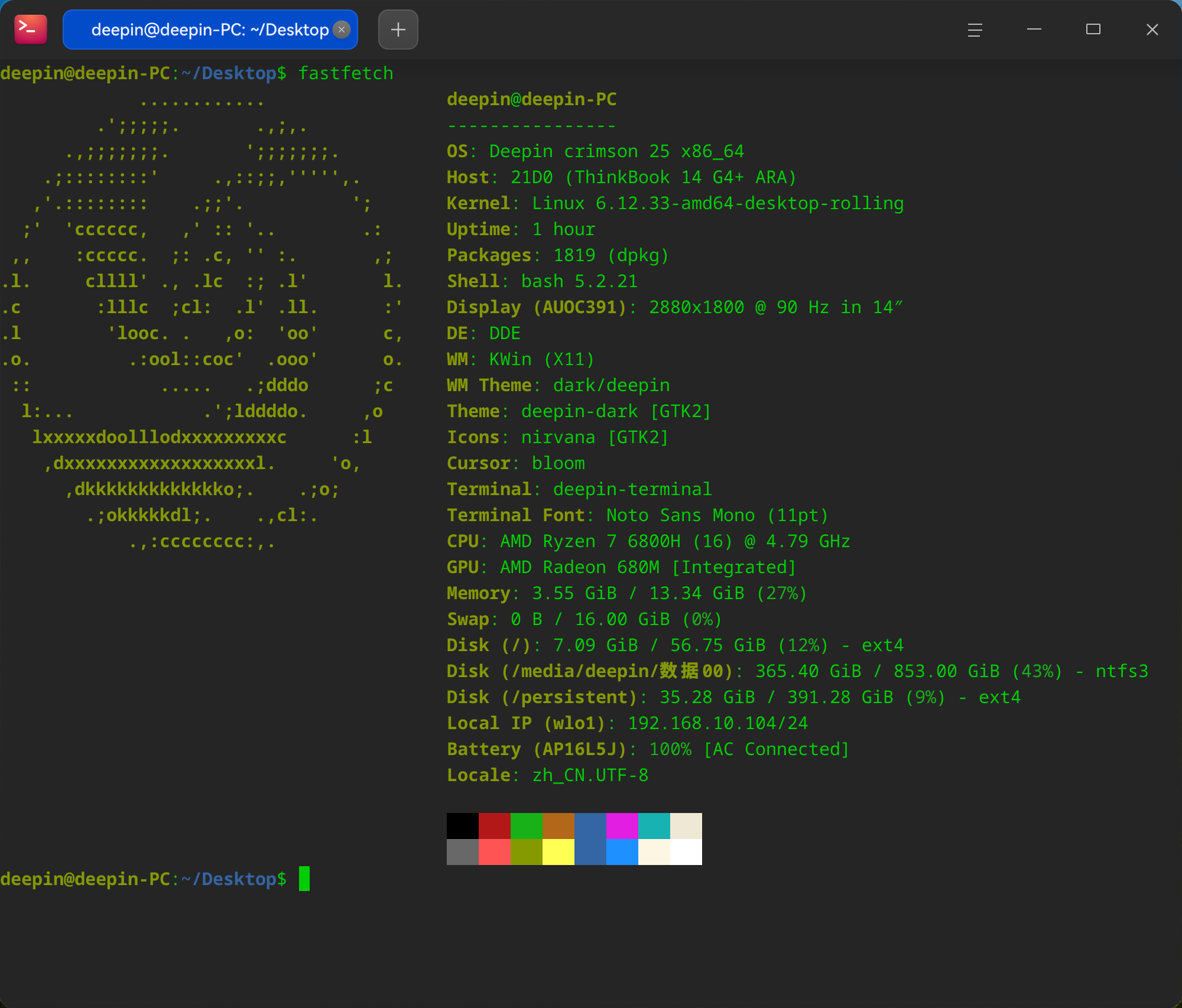
Task: Click the bright yellow color block
Action: point(558,852)
